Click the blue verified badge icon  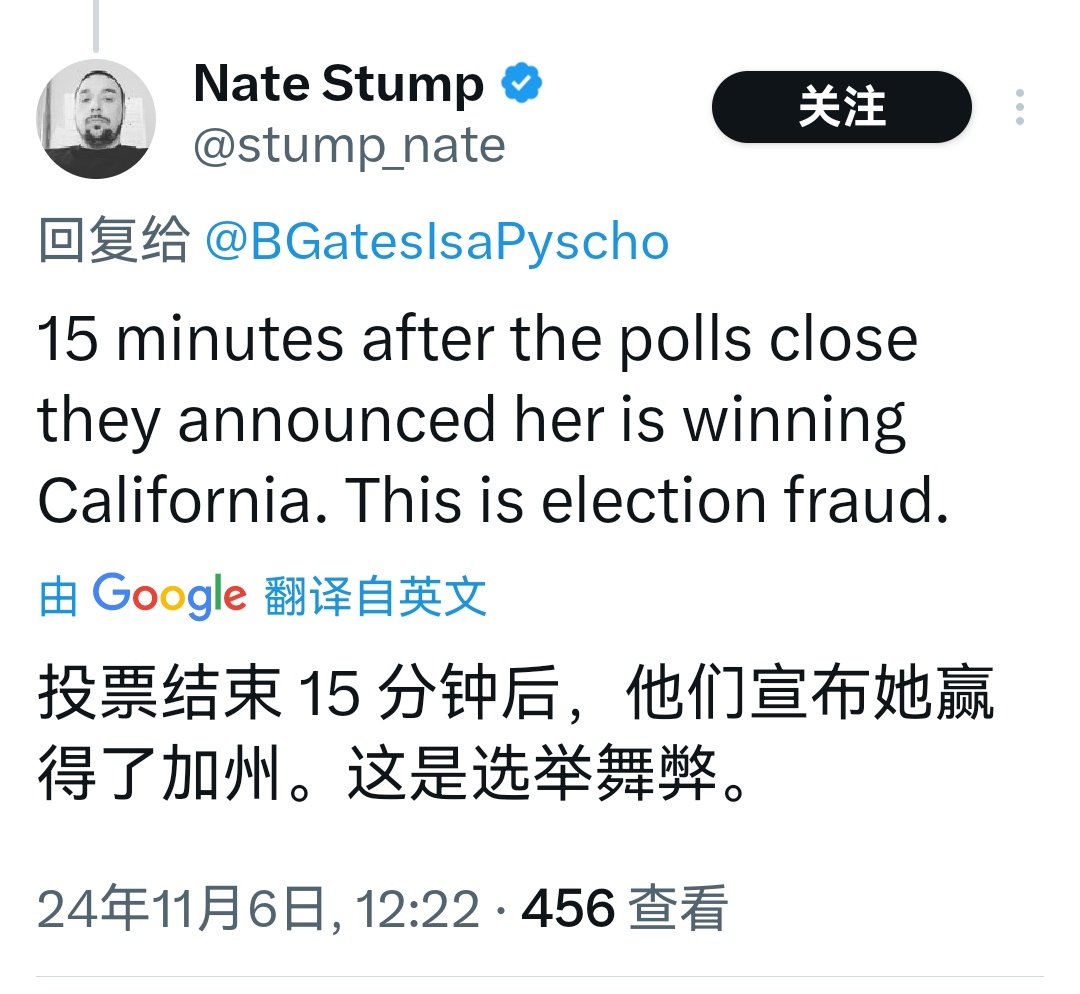(521, 83)
